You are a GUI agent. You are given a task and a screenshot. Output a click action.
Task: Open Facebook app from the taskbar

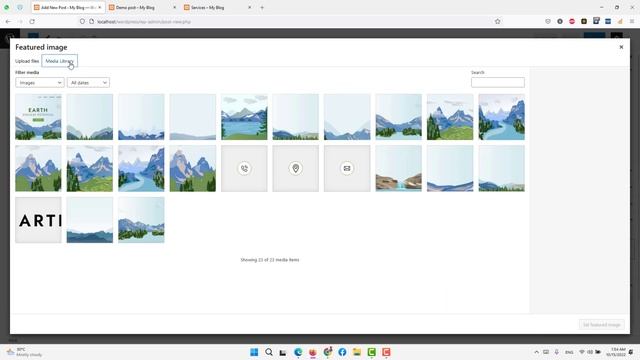342,352
